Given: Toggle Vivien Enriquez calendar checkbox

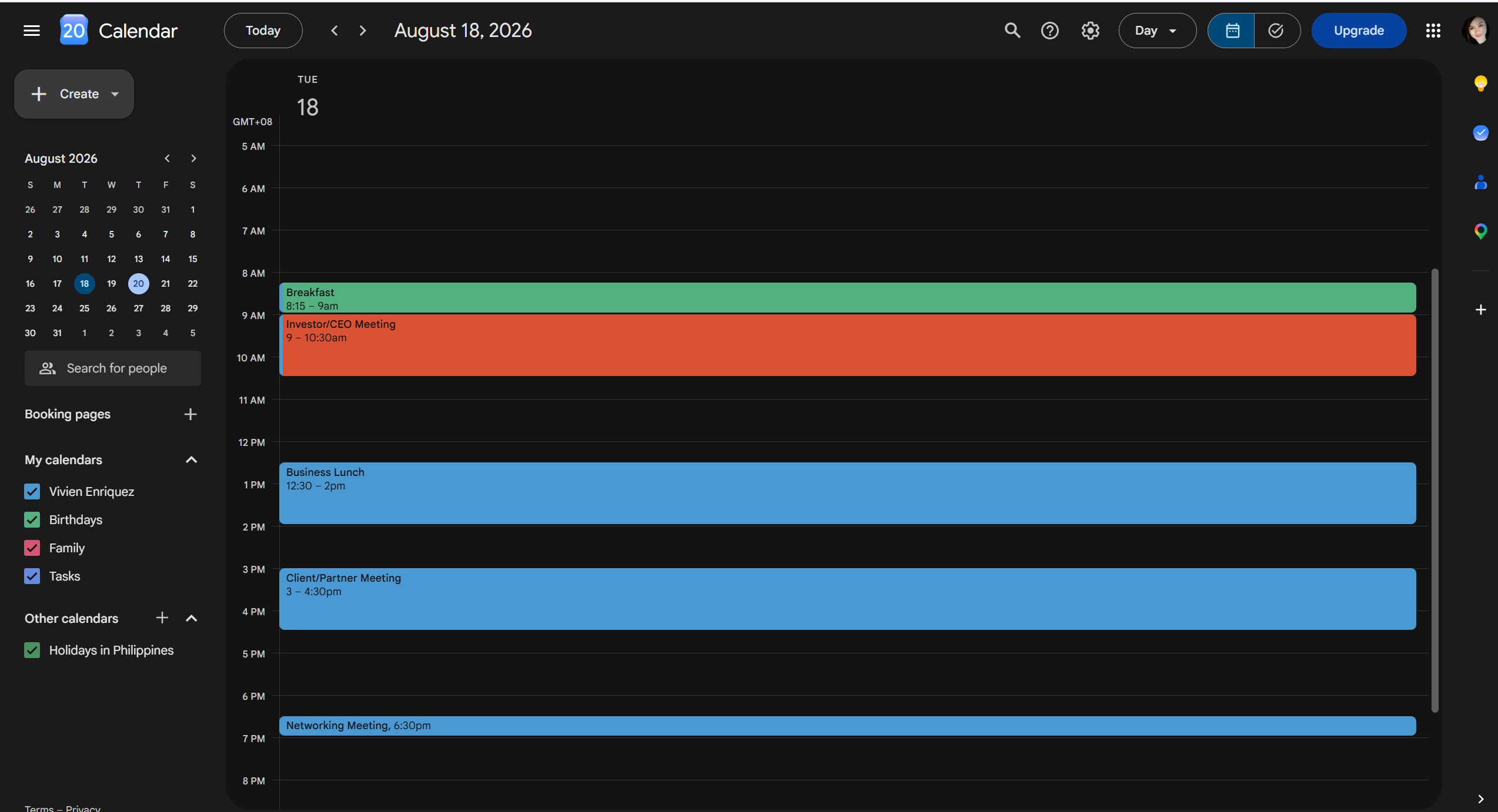Looking at the screenshot, I should click(32, 492).
